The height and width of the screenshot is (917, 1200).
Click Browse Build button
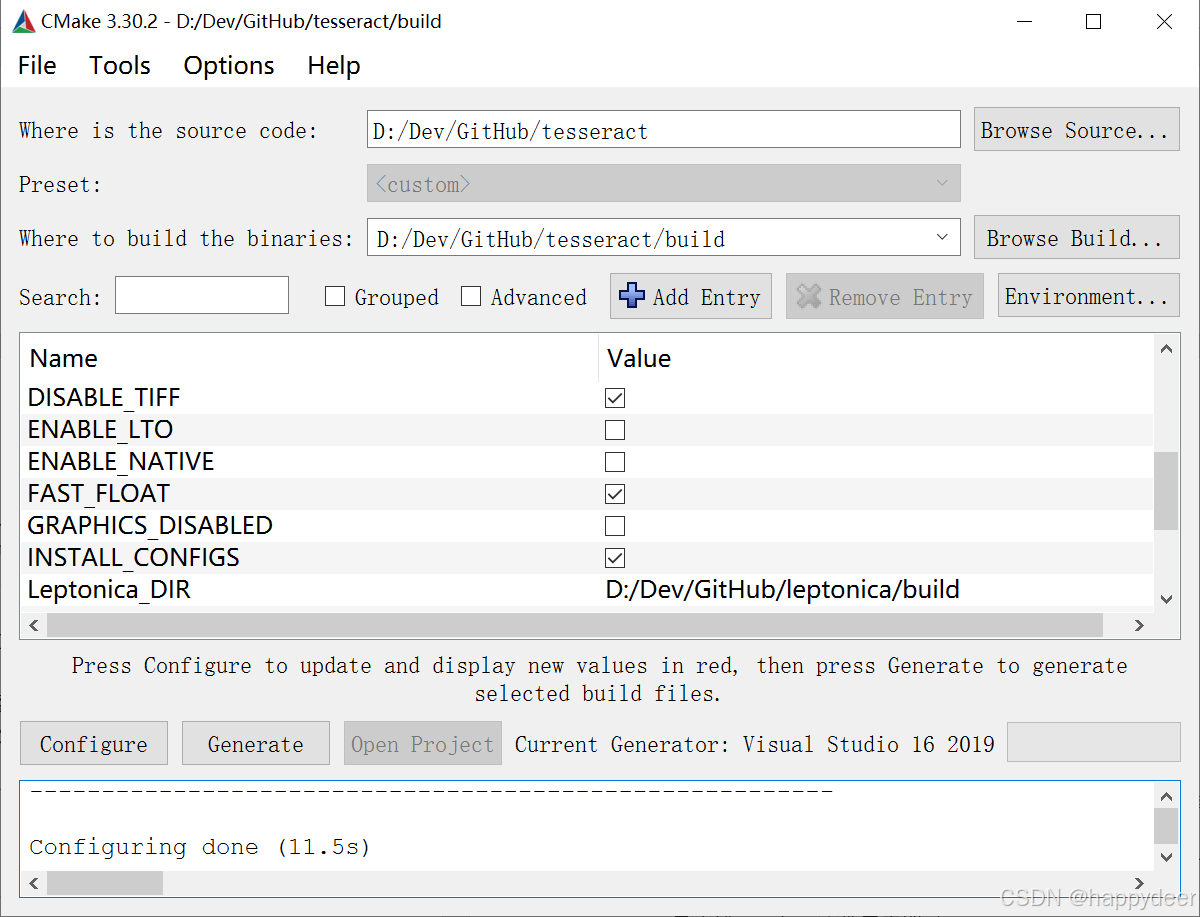click(1076, 238)
